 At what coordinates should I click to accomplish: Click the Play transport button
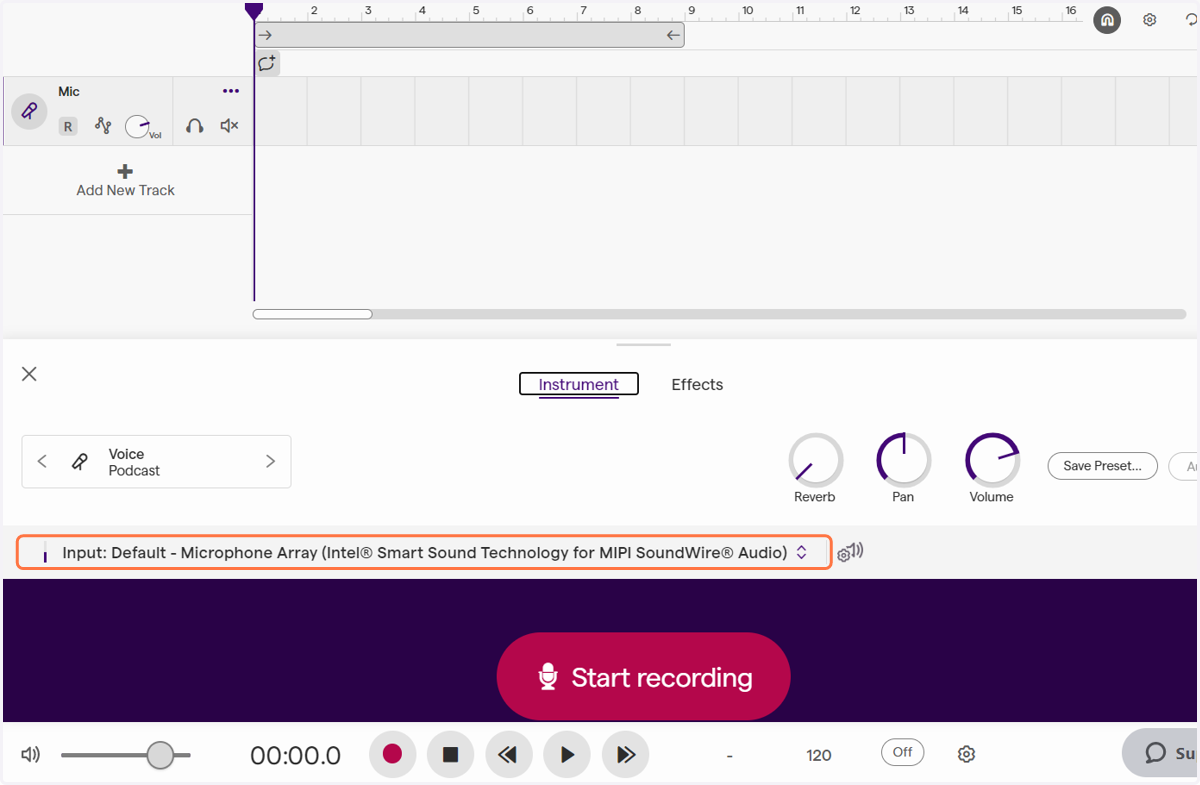pos(567,754)
